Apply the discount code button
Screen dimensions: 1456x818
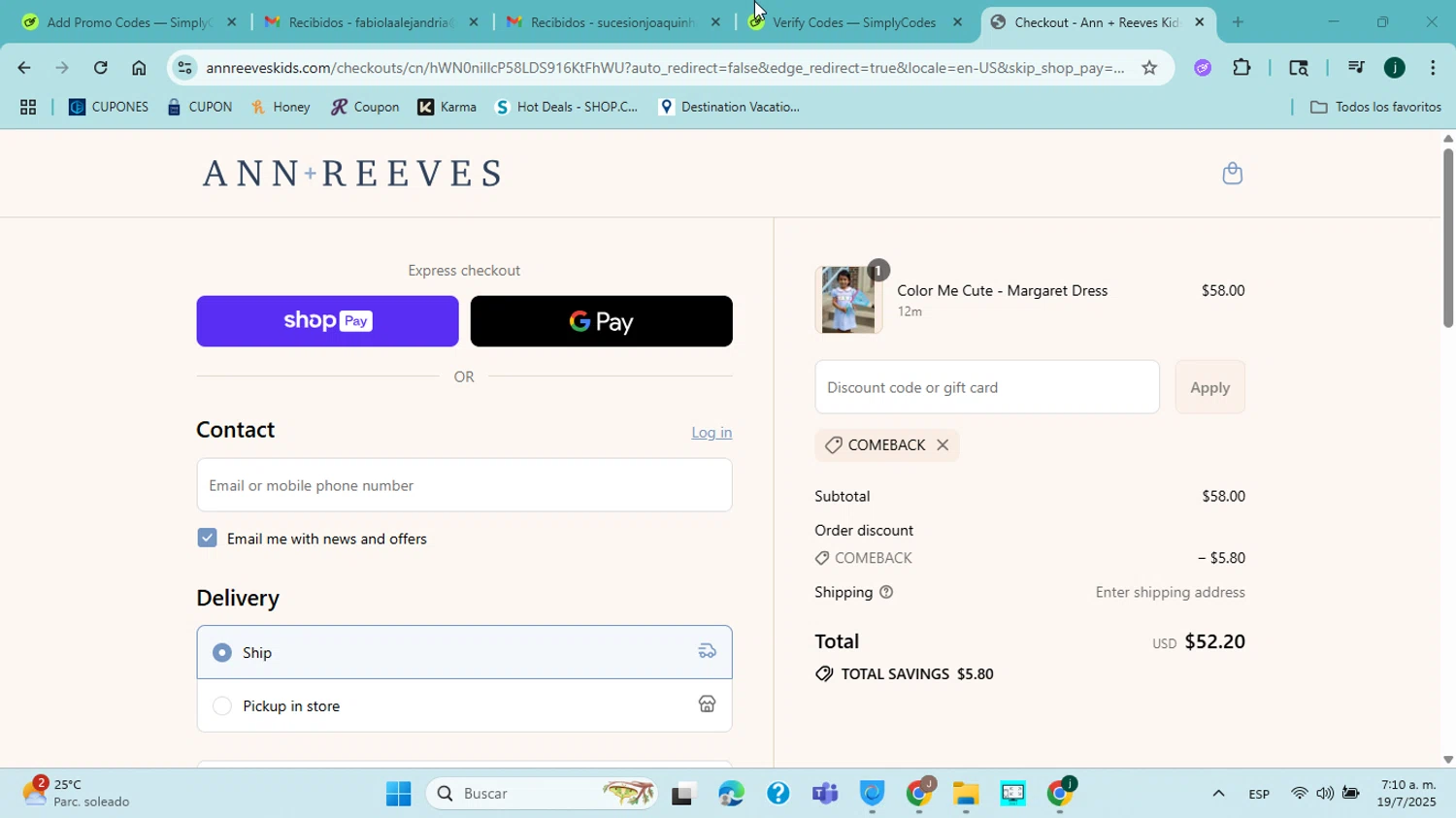click(x=1209, y=388)
